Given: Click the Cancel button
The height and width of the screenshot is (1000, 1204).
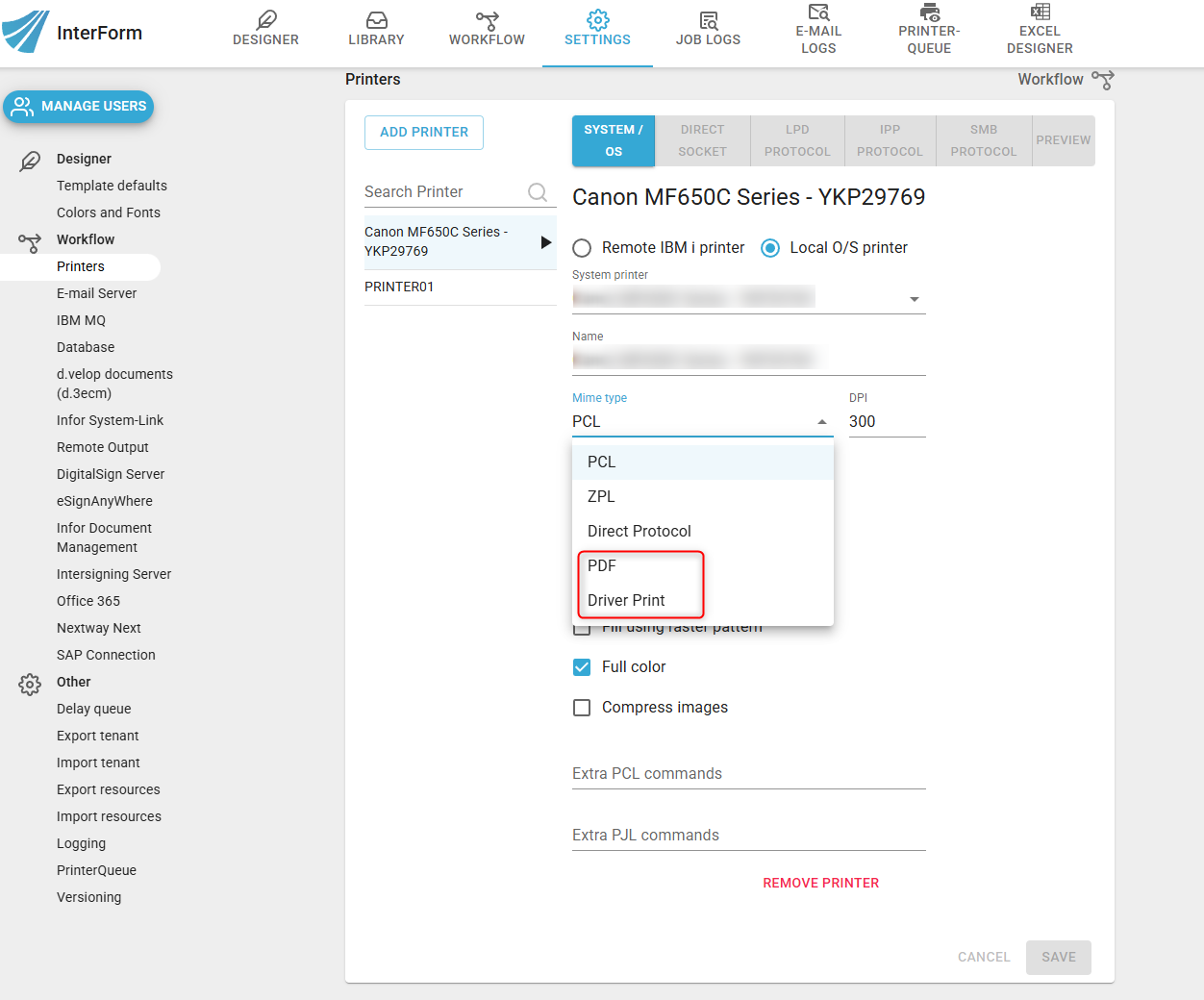Looking at the screenshot, I should (x=984, y=958).
